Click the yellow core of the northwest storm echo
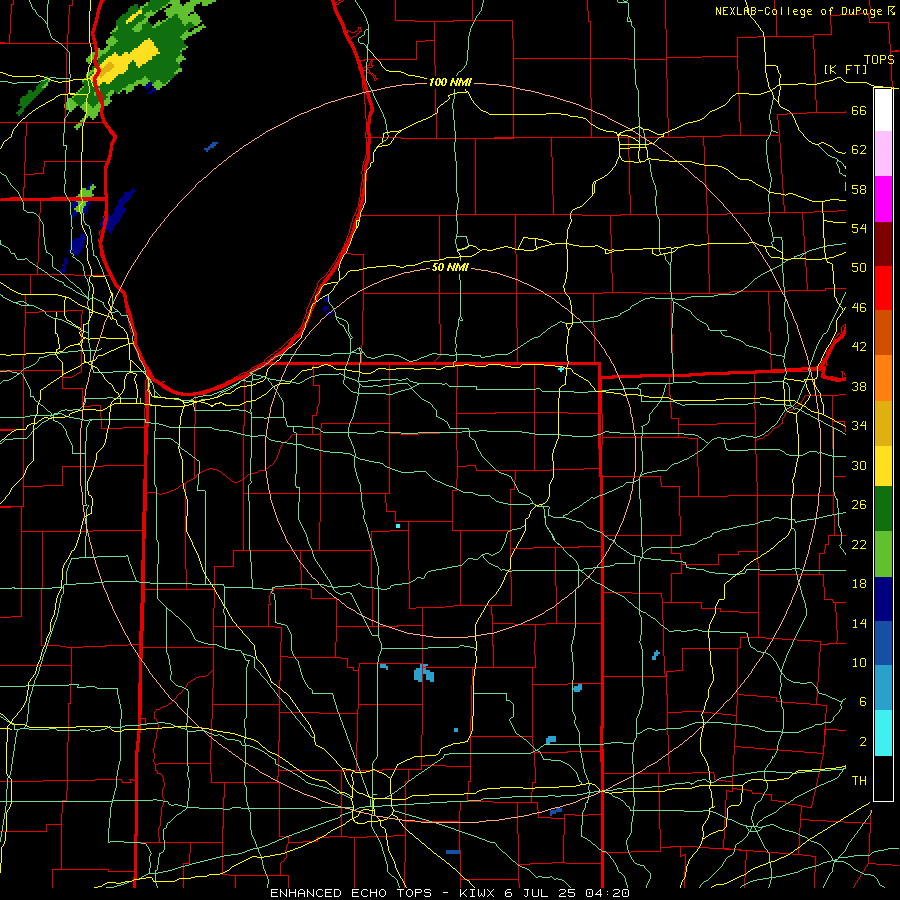Image resolution: width=900 pixels, height=900 pixels. [128, 61]
